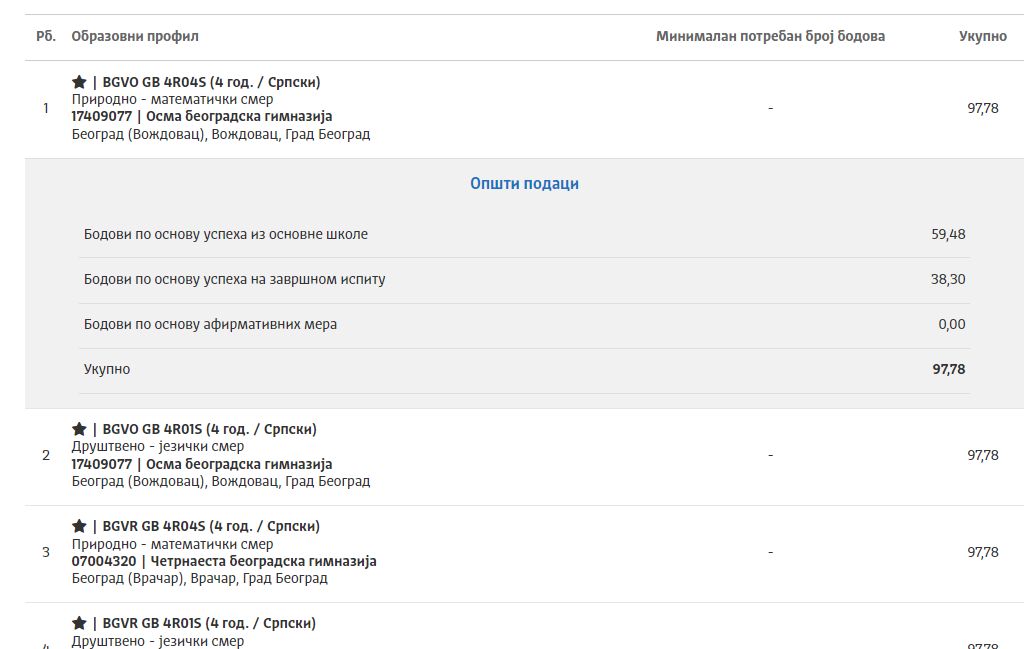Viewport: 1034px width, 649px height.
Task: Select Осма београдска гимназија in row one
Action: 239,117
